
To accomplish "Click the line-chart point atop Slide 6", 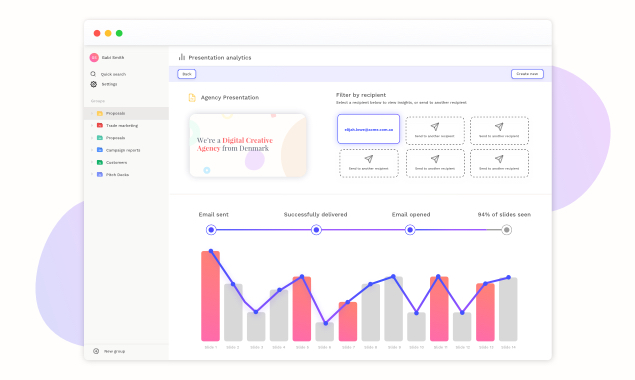I will (325, 323).
